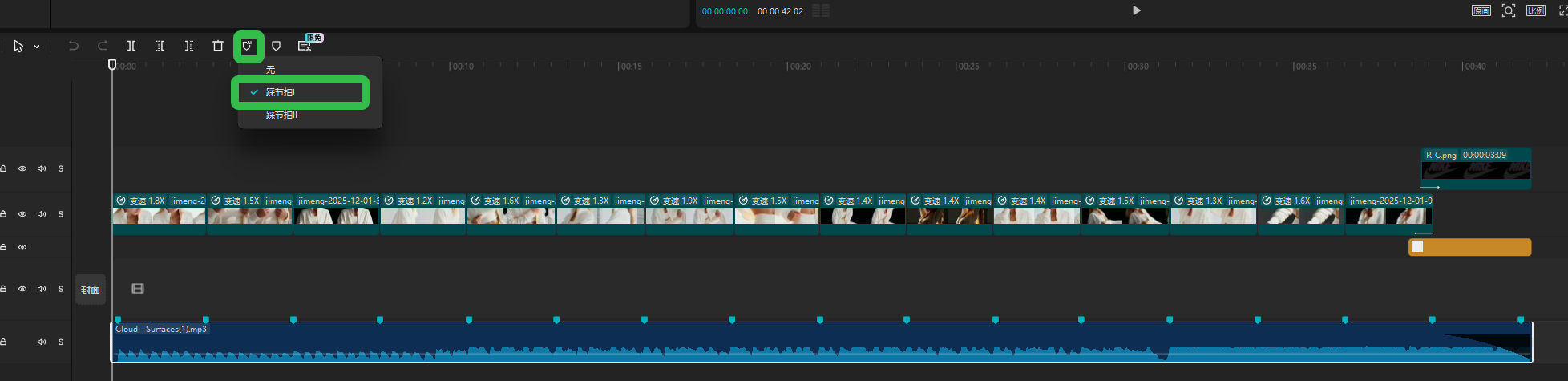Hide the R-C.png track with eye icon
The height and width of the screenshot is (381, 1568).
pos(22,168)
